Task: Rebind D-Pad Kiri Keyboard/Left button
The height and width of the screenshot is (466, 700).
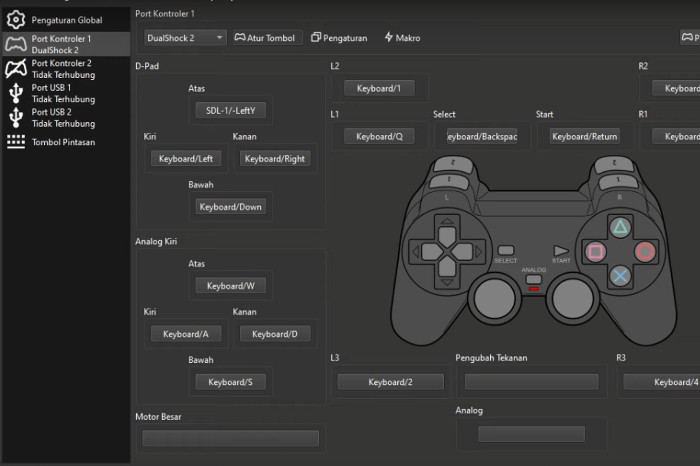Action: coord(186,158)
